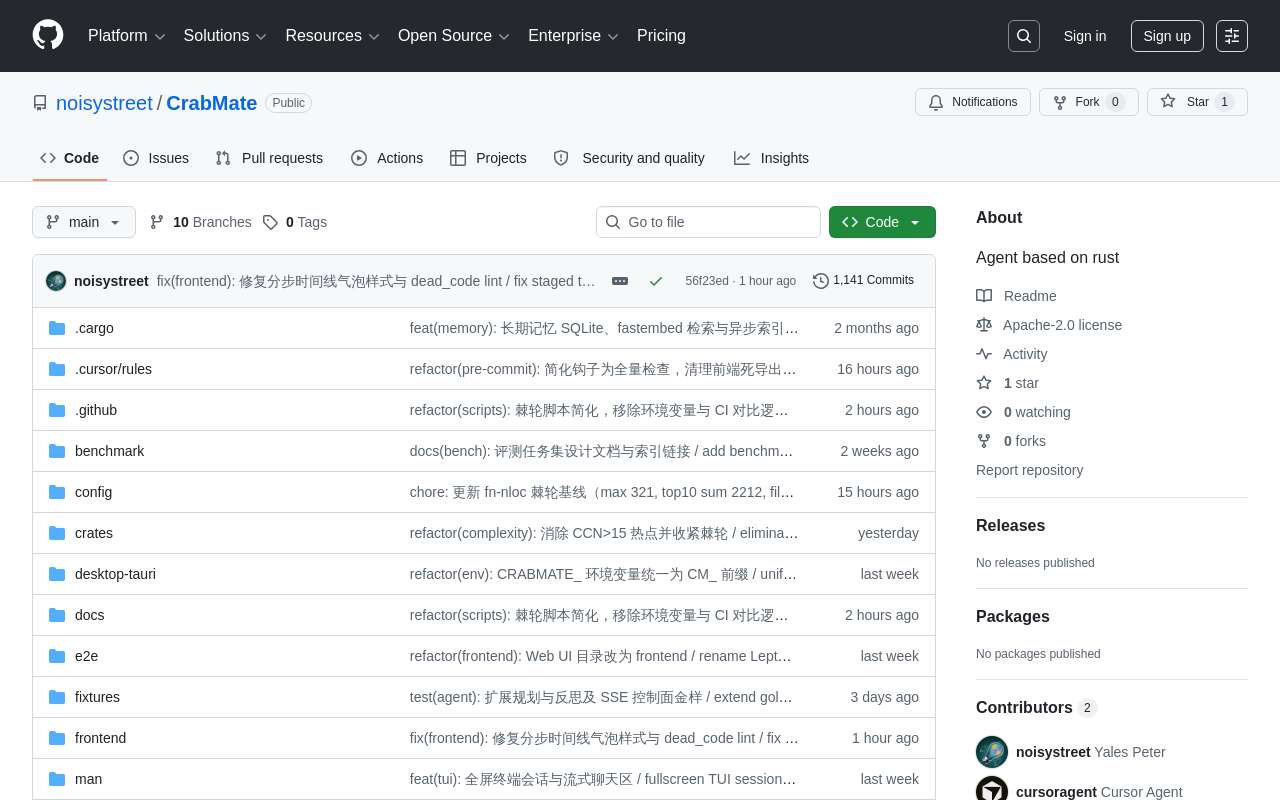Click the CrabMate repository name link
The width and height of the screenshot is (1280, 800).
212,103
